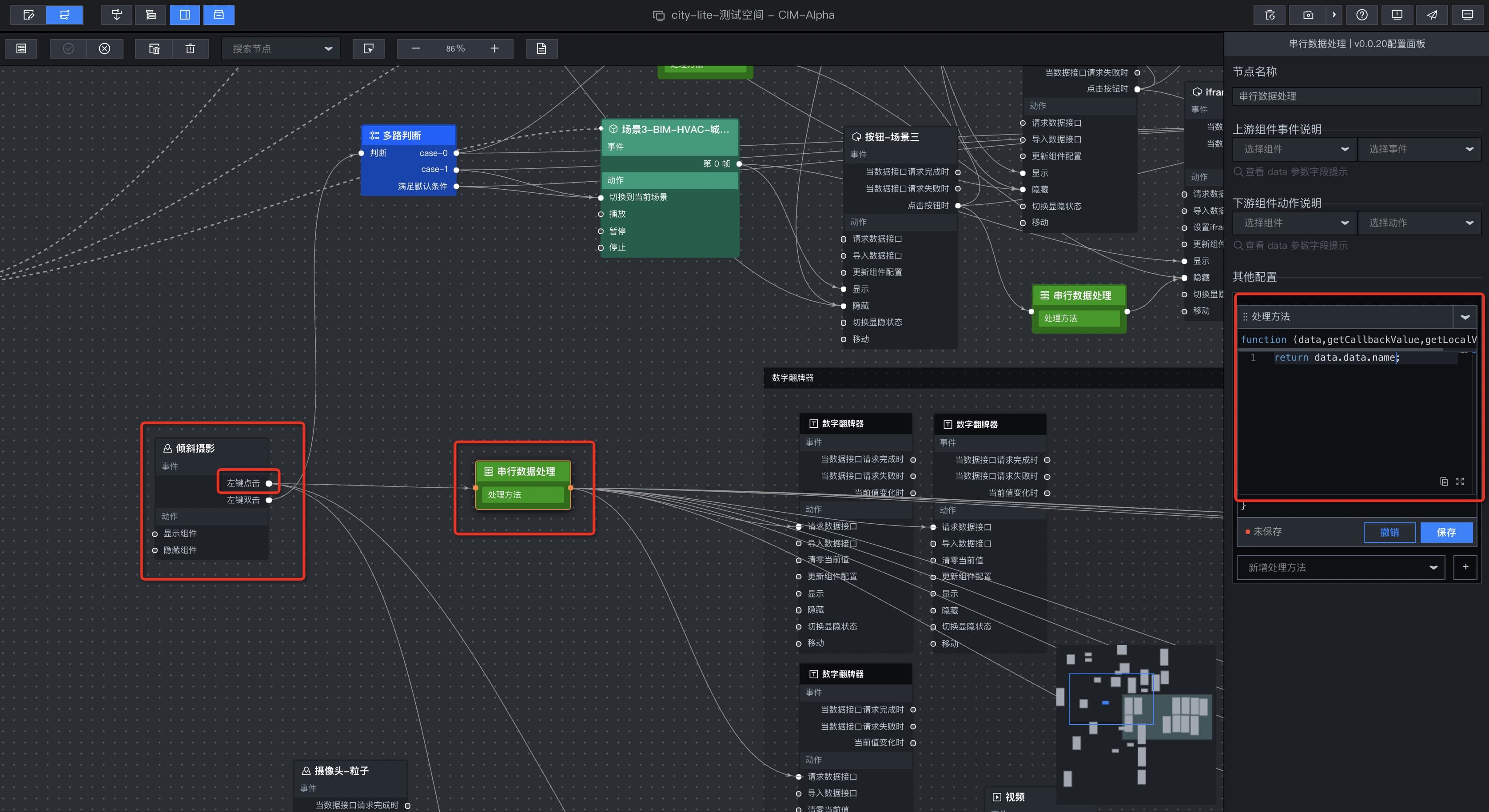This screenshot has width=1489, height=812.
Task: Click the circled X cancel icon
Action: point(105,48)
